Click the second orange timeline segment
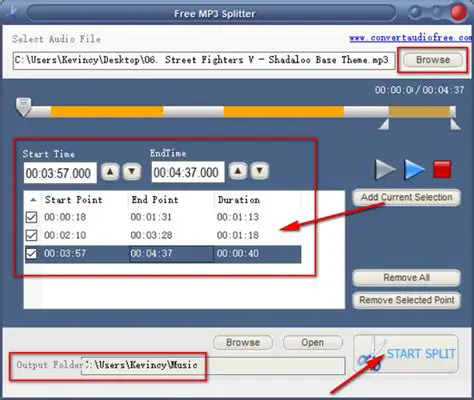The height and width of the screenshot is (400, 474). pos(284,112)
